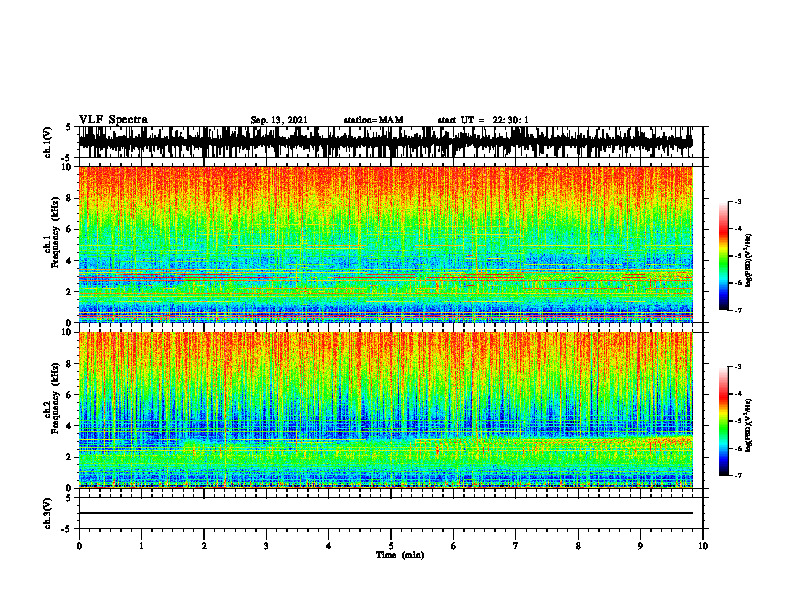
Task: Click the "-3" label on ch.1 color scale
Action: click(x=738, y=201)
